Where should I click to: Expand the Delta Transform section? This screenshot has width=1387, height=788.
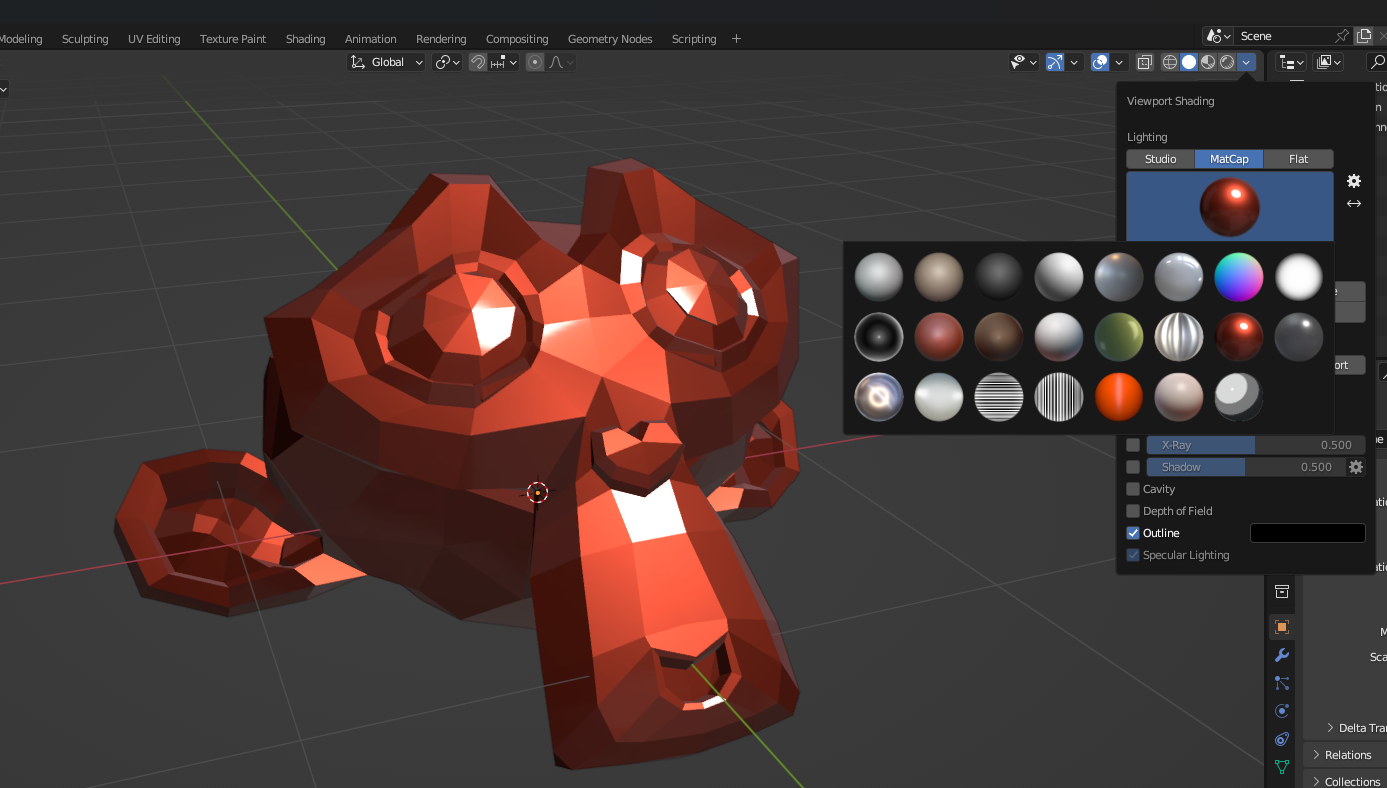[x=1350, y=727]
